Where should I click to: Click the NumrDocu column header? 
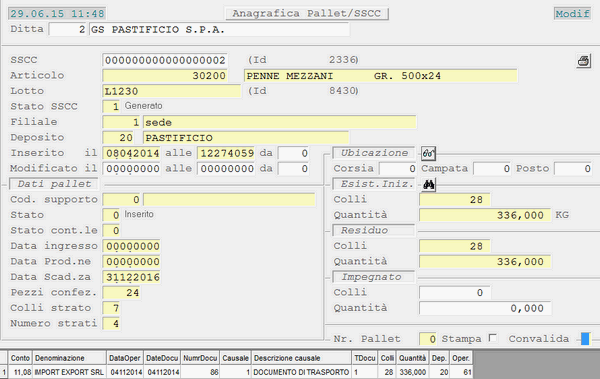click(200, 358)
